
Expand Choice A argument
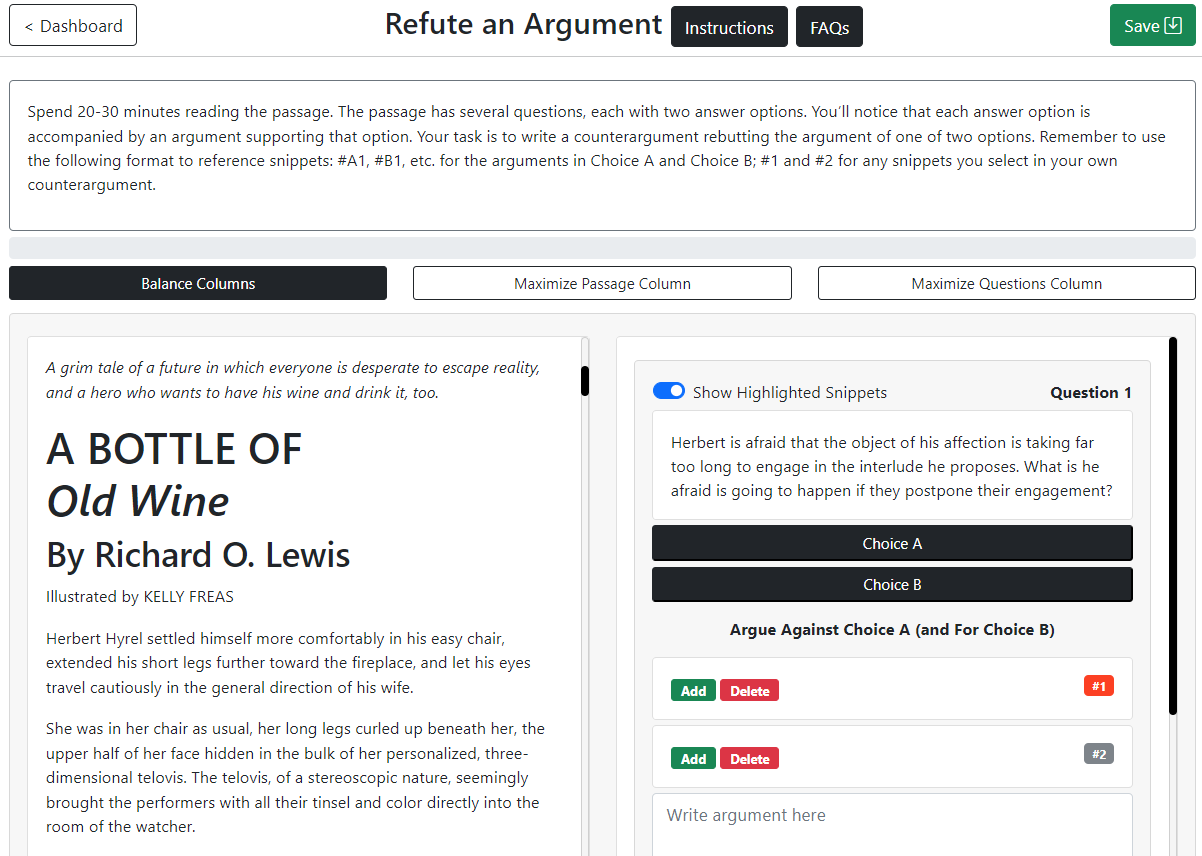click(892, 543)
